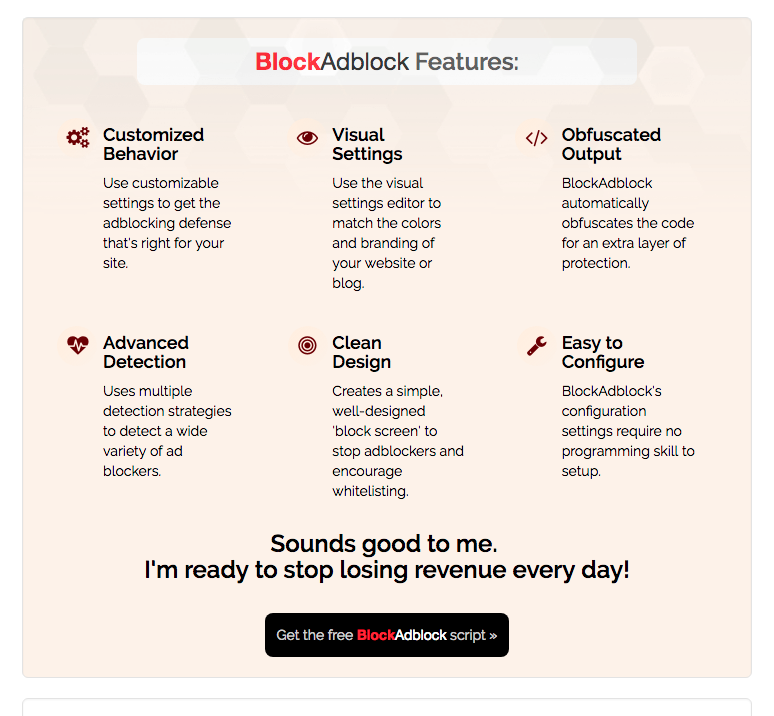
Task: Select the Customized Behavior heading
Action: [x=153, y=144]
